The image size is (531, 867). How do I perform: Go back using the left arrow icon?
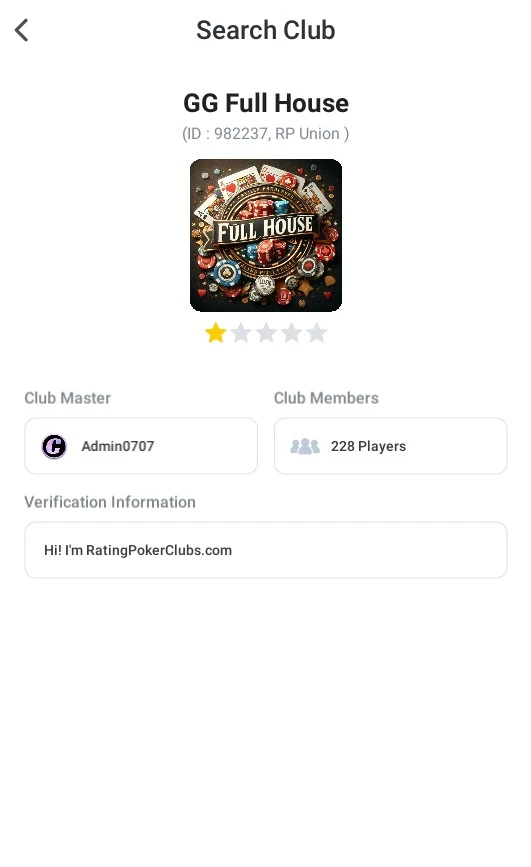coord(22,30)
